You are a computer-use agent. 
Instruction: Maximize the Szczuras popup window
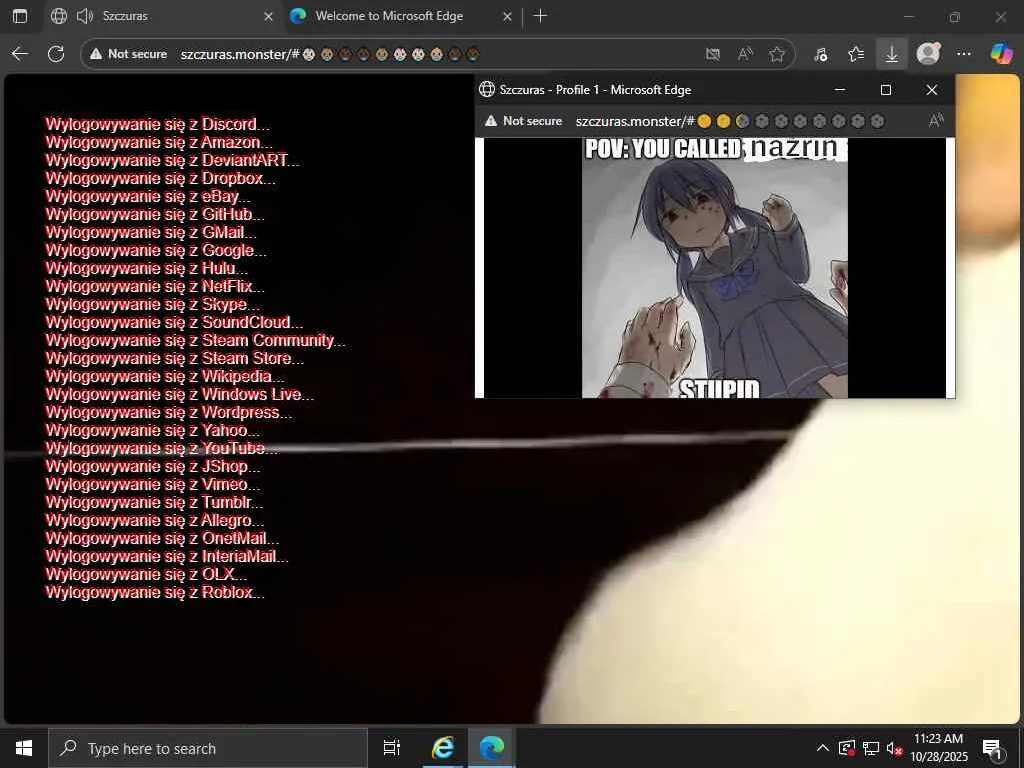[886, 89]
